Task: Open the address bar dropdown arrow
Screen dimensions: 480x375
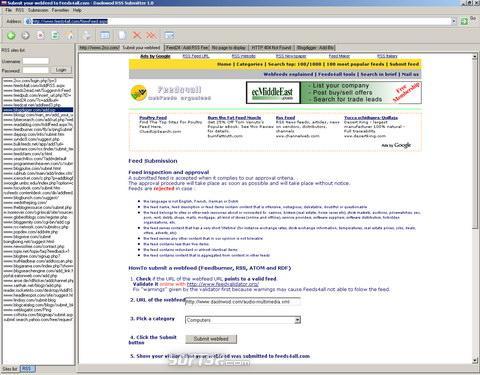Action: click(454, 21)
